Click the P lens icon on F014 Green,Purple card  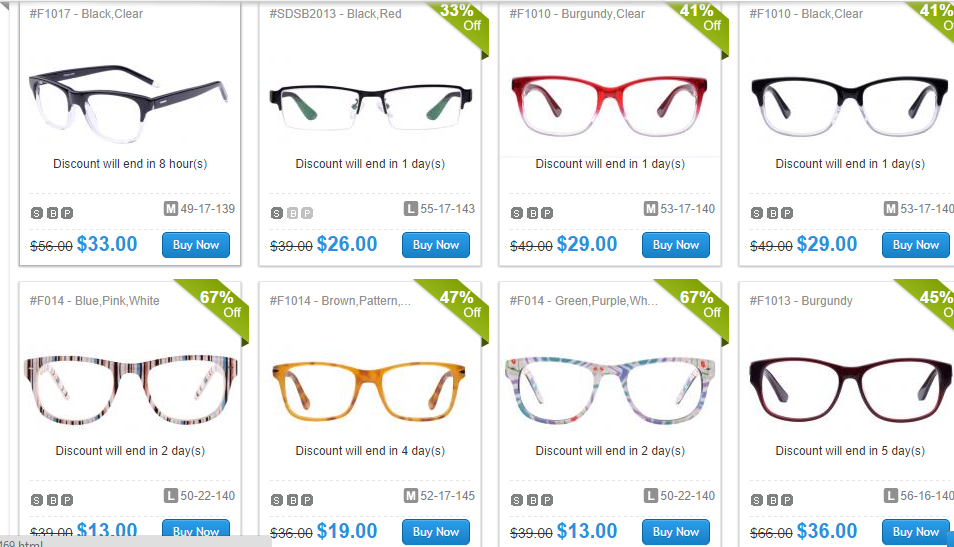547,500
